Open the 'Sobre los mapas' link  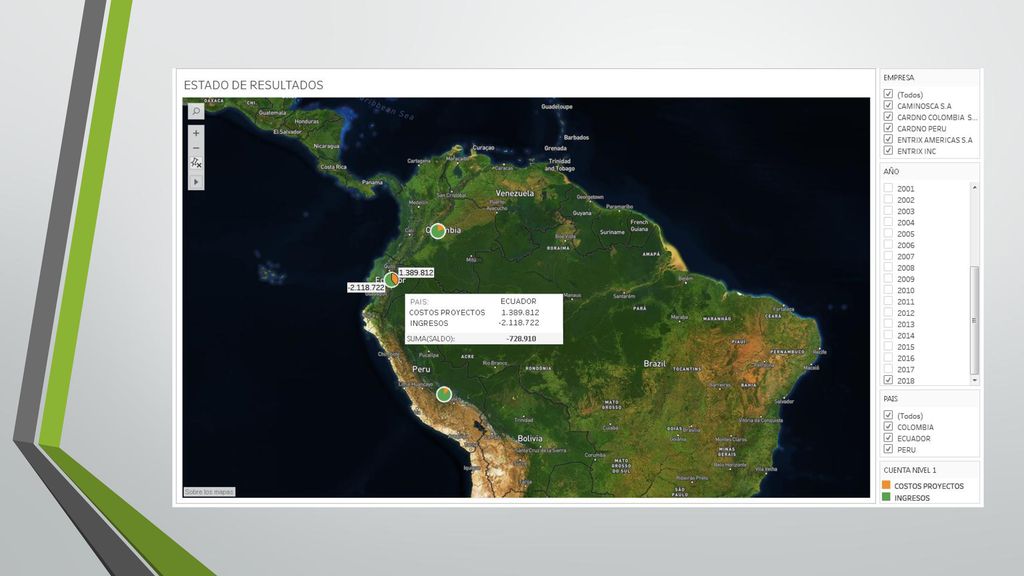pyautogui.click(x=209, y=492)
